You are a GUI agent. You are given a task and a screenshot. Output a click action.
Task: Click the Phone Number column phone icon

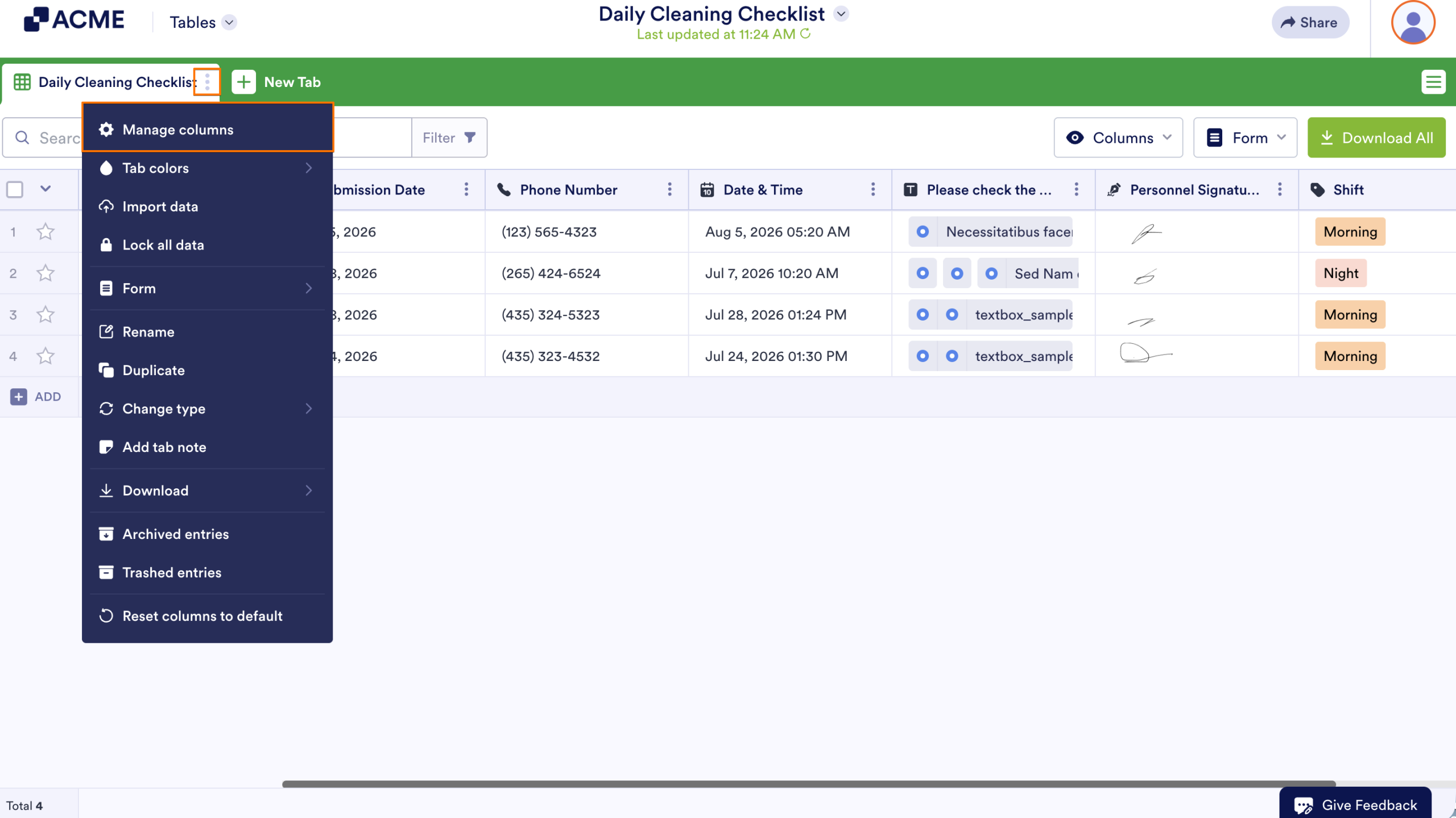pyautogui.click(x=504, y=190)
